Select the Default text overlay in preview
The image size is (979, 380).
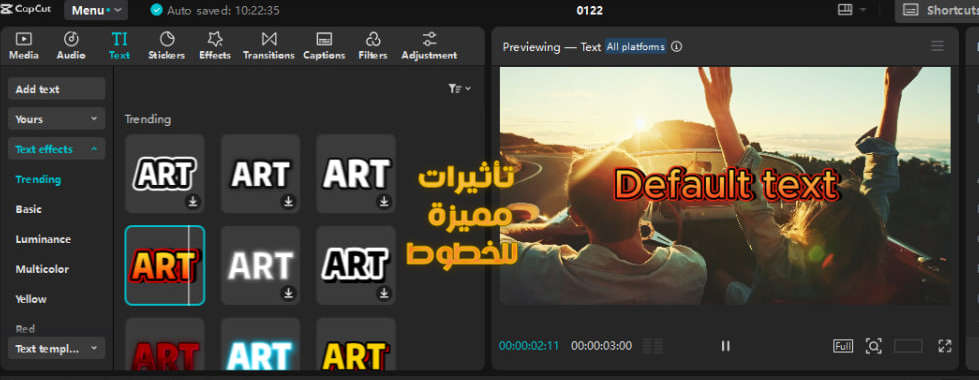tap(727, 186)
